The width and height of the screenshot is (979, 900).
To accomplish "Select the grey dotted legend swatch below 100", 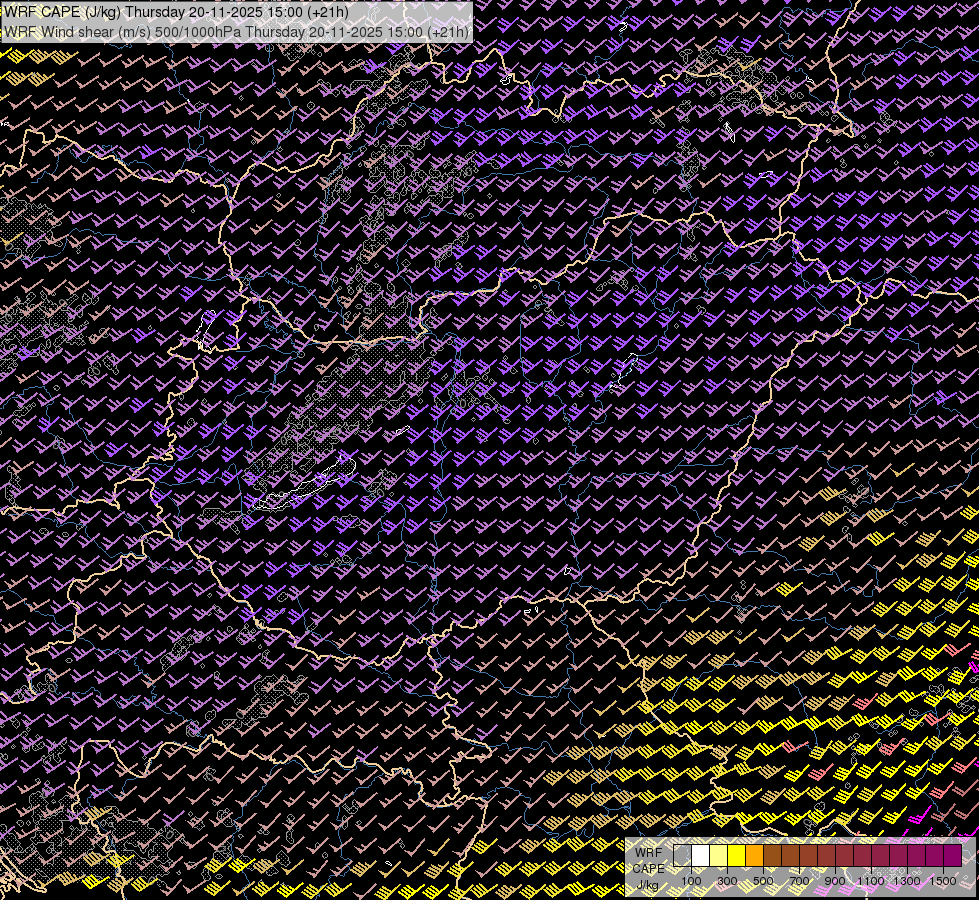I will coord(682,856).
